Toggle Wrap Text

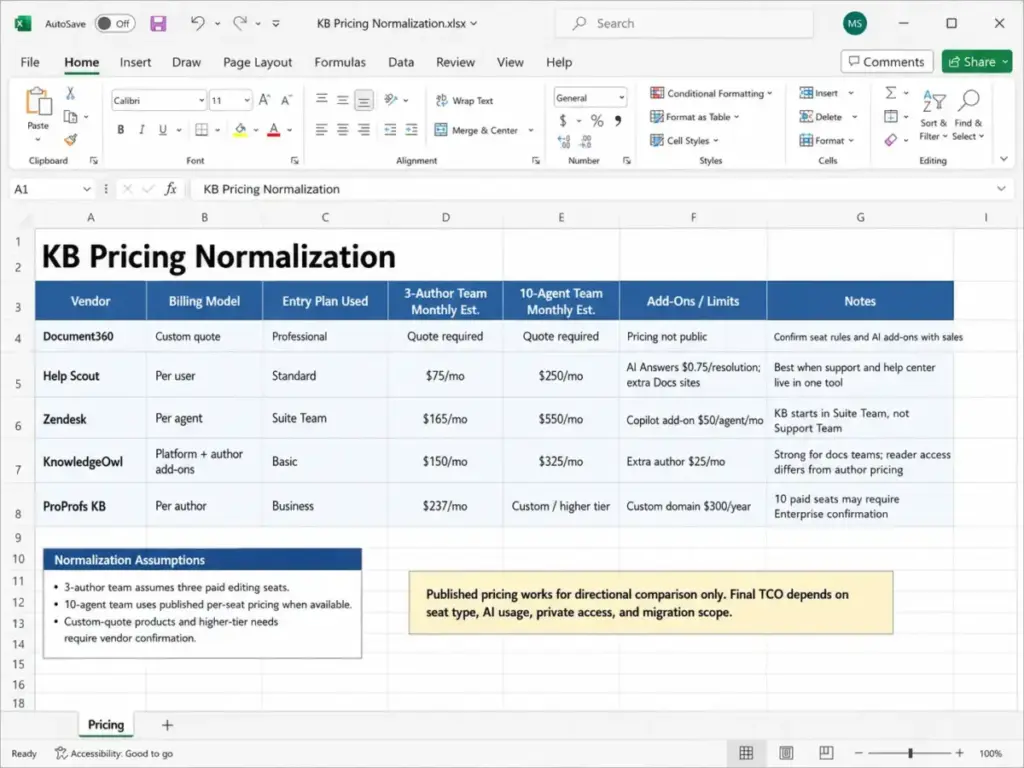pyautogui.click(x=464, y=101)
